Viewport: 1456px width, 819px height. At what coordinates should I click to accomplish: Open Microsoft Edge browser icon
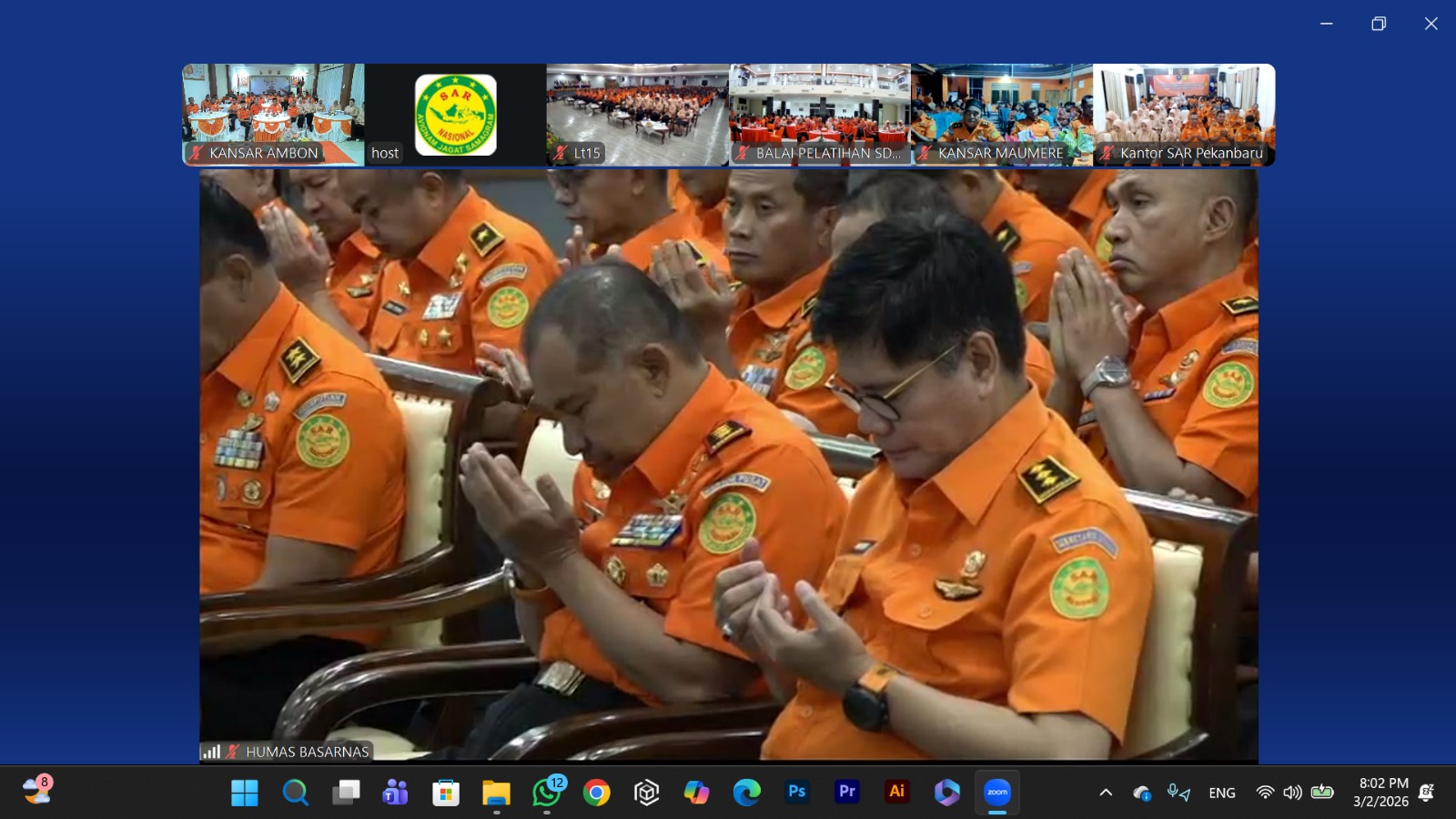746,793
